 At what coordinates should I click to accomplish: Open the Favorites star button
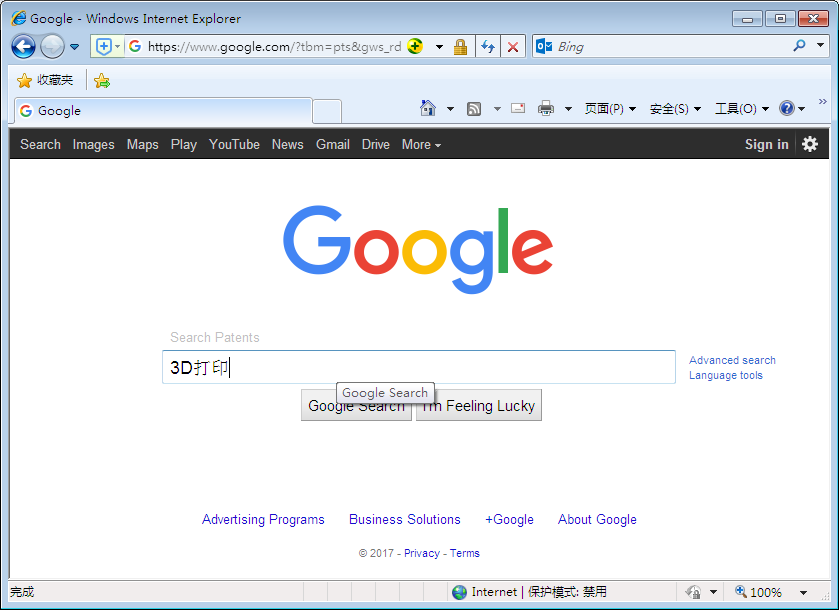pyautogui.click(x=24, y=80)
